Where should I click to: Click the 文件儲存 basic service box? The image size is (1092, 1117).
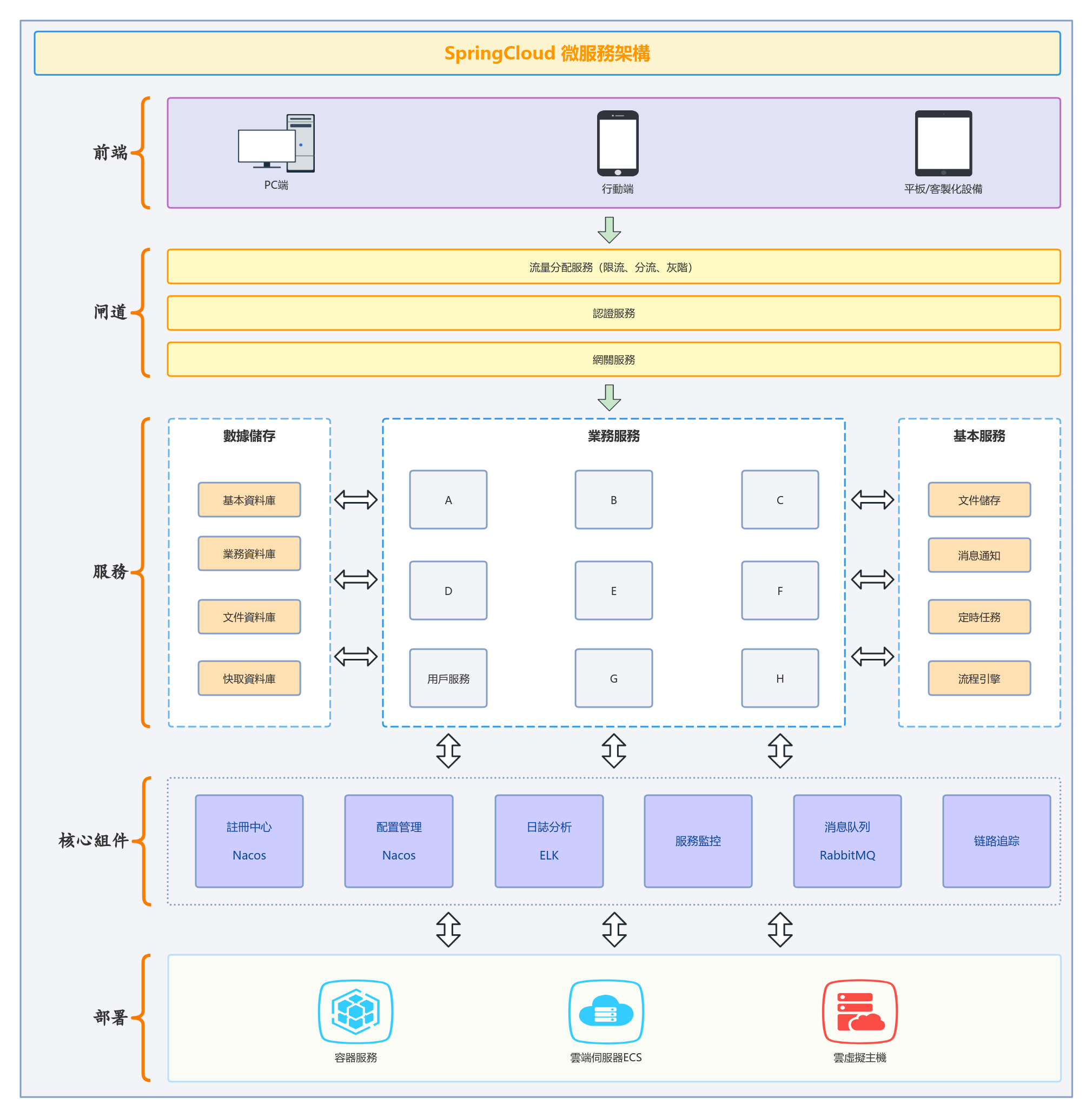(x=980, y=500)
